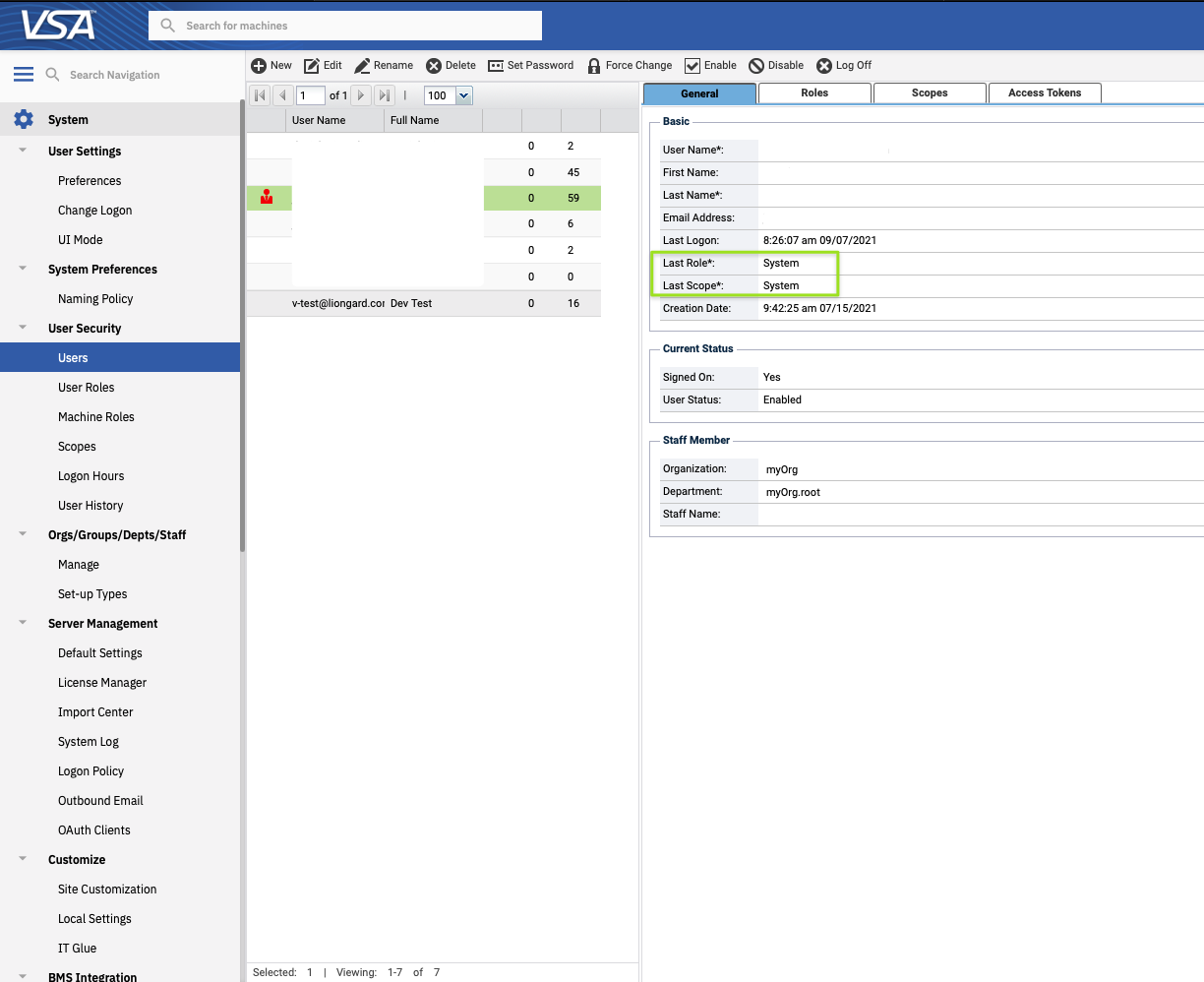1204x982 pixels.
Task: Click the myOrg.root department value
Action: [793, 492]
